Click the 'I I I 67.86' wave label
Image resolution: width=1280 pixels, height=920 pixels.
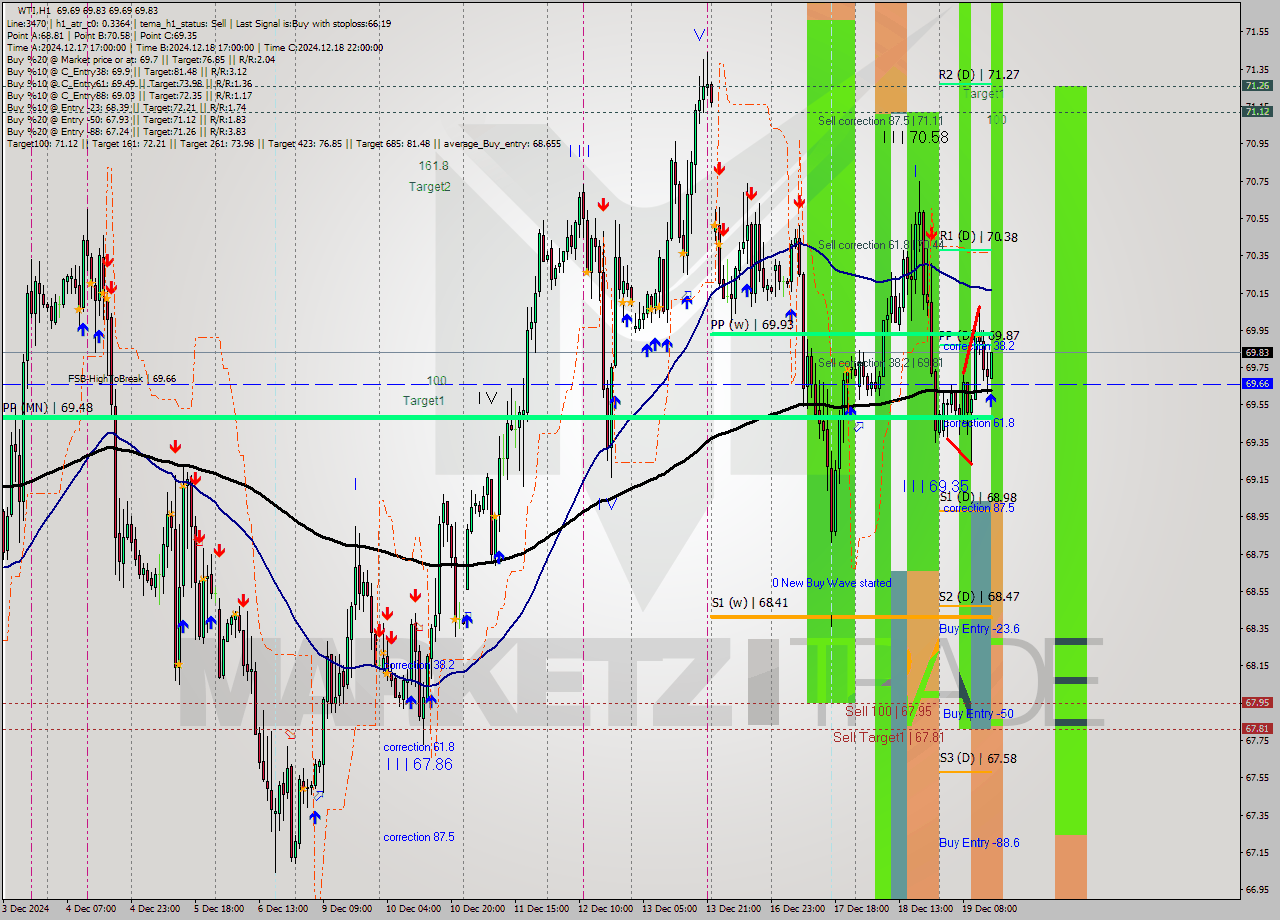pyautogui.click(x=418, y=764)
